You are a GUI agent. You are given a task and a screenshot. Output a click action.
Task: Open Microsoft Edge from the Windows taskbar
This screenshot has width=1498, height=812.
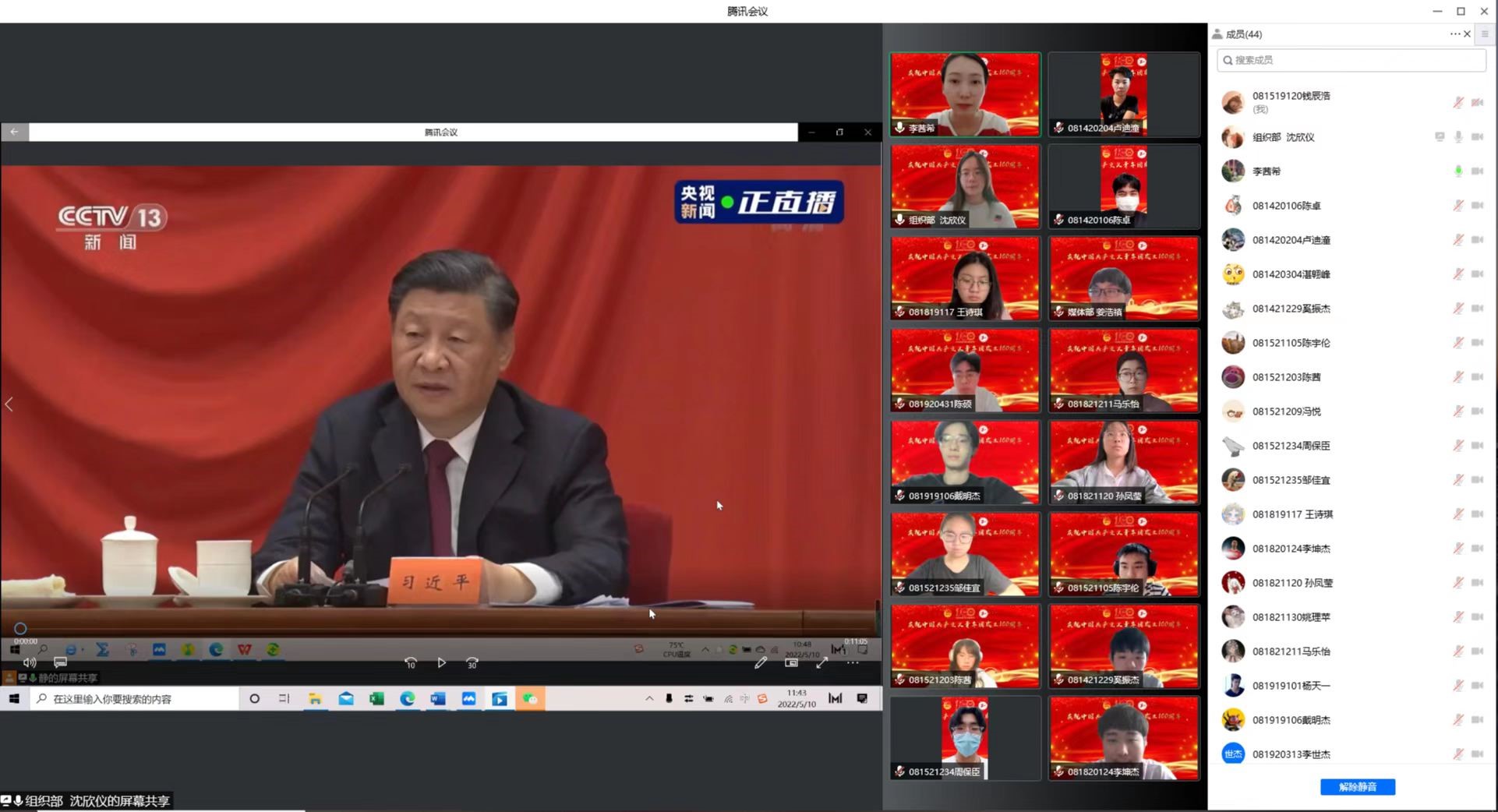pyautogui.click(x=407, y=699)
